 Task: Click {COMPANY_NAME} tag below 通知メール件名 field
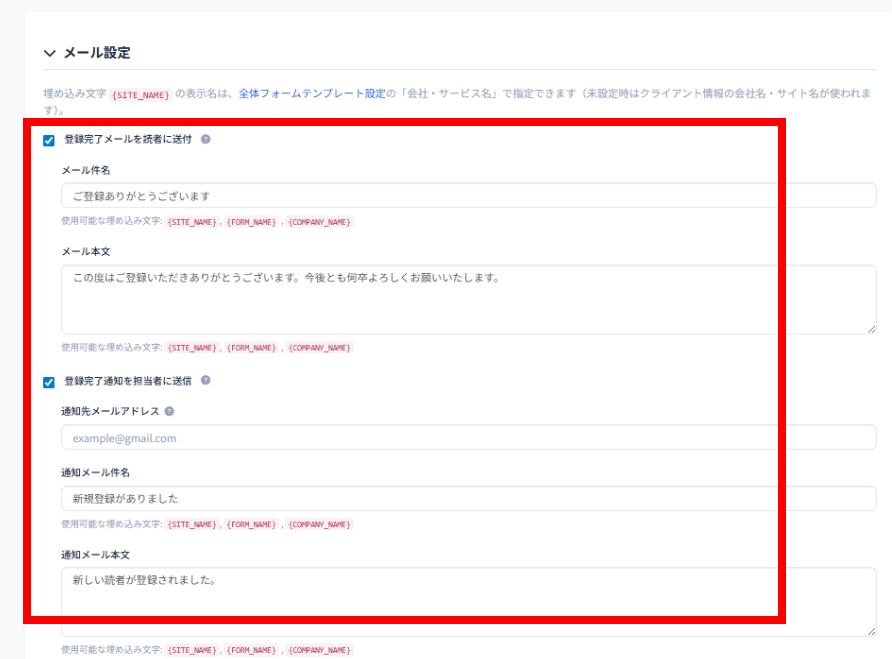(x=319, y=524)
